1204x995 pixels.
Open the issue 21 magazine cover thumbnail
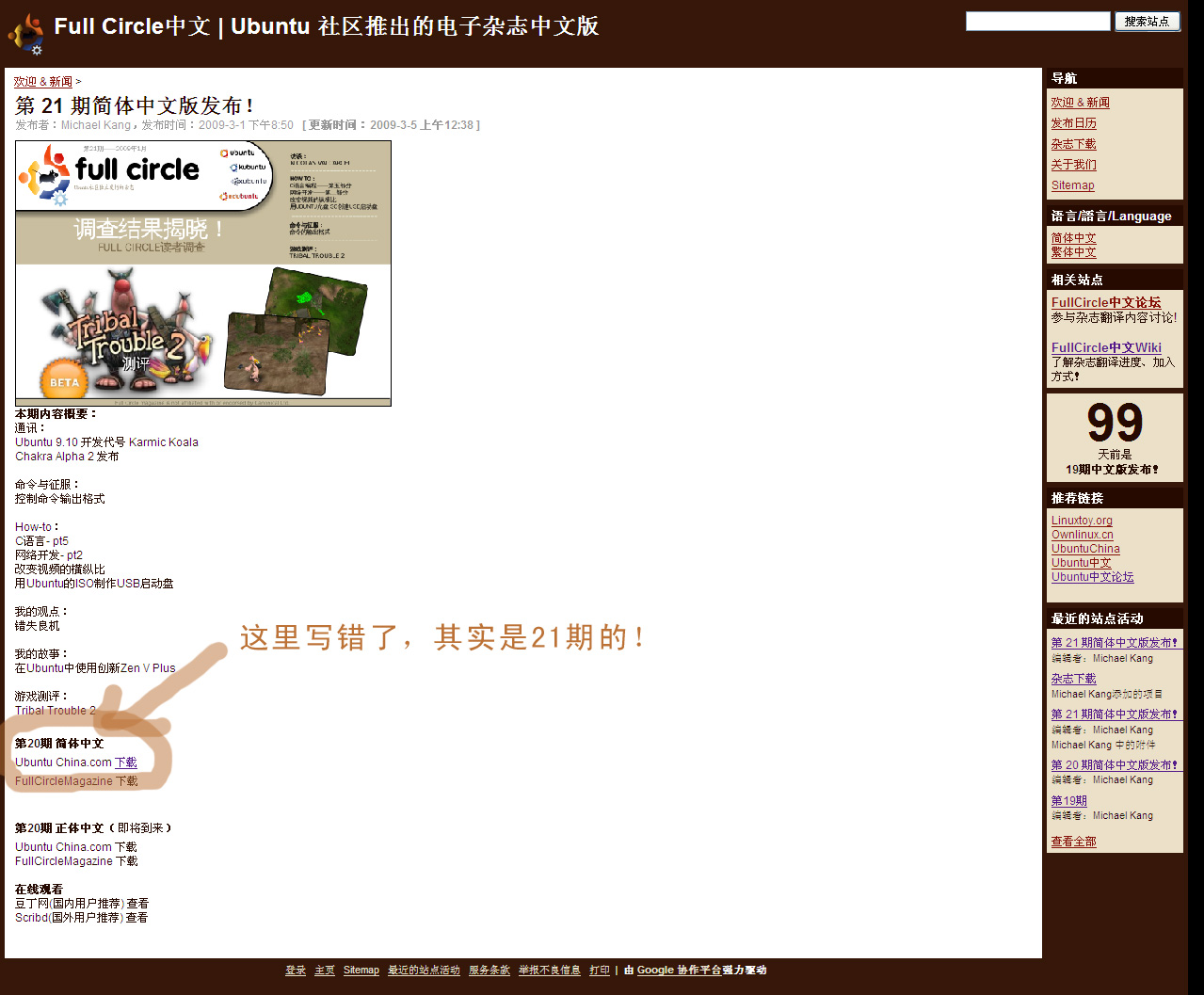point(203,273)
